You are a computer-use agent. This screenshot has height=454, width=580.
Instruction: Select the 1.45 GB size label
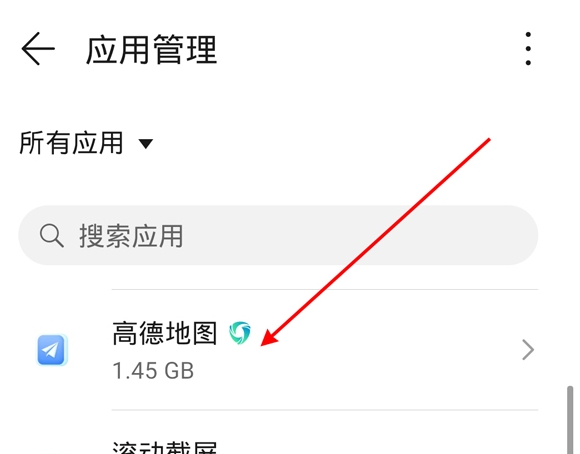pos(153,370)
